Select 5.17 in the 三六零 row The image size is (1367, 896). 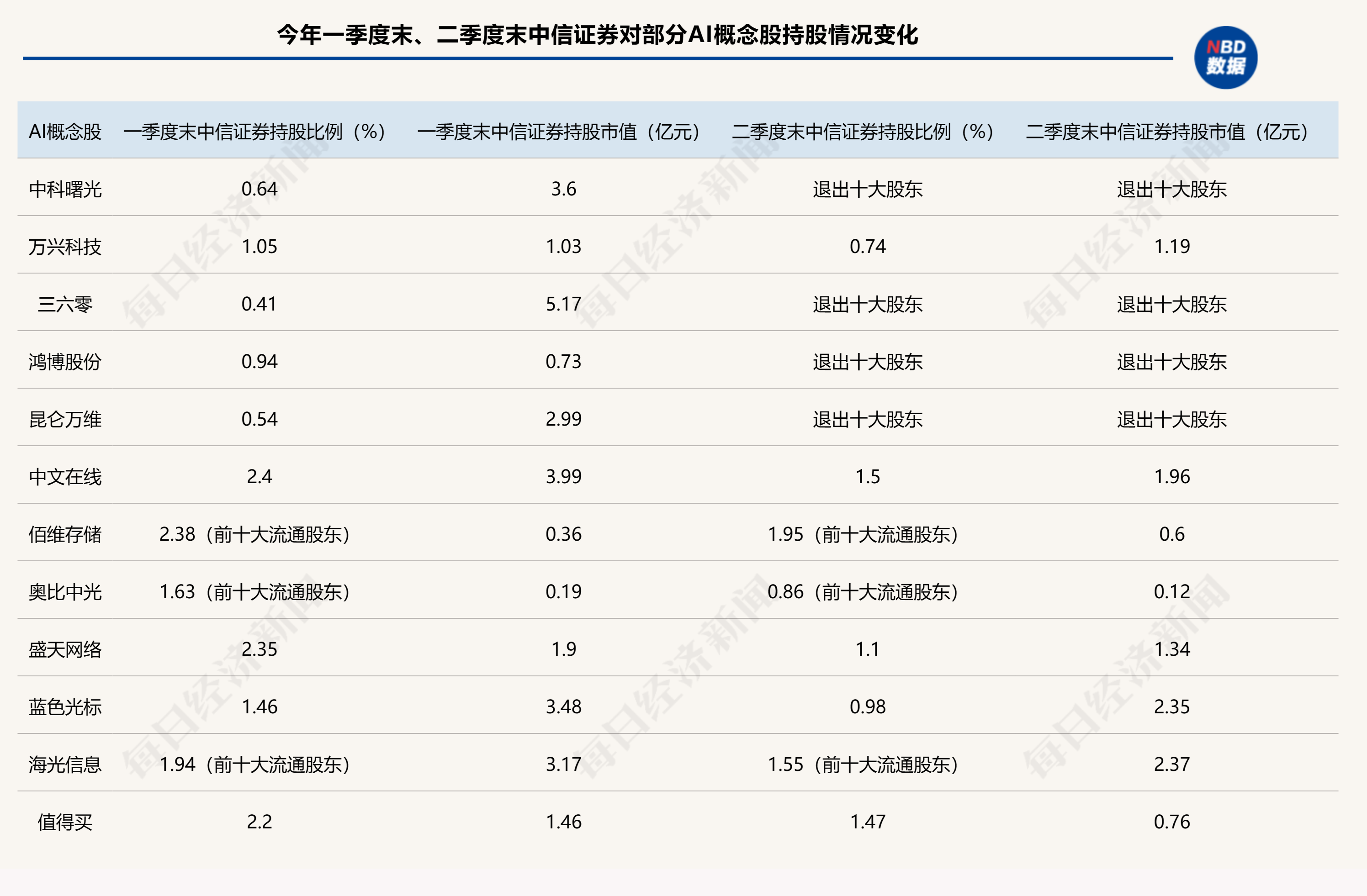[563, 304]
